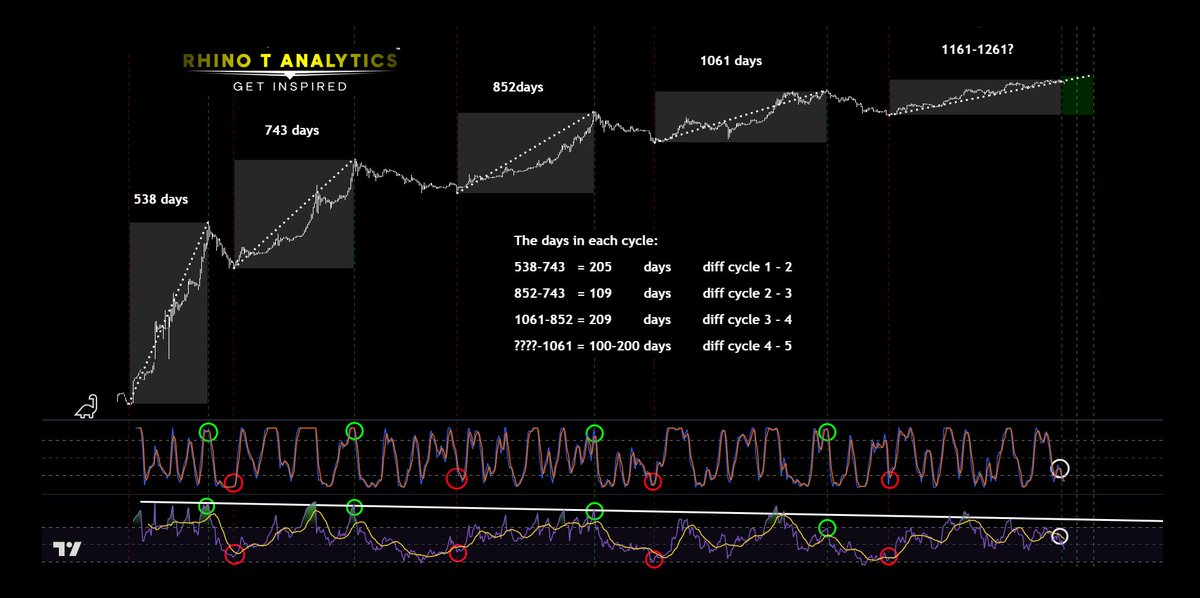The image size is (1200, 598).
Task: Select the red circle below the 538-day cycle peak
Action: pos(235,480)
